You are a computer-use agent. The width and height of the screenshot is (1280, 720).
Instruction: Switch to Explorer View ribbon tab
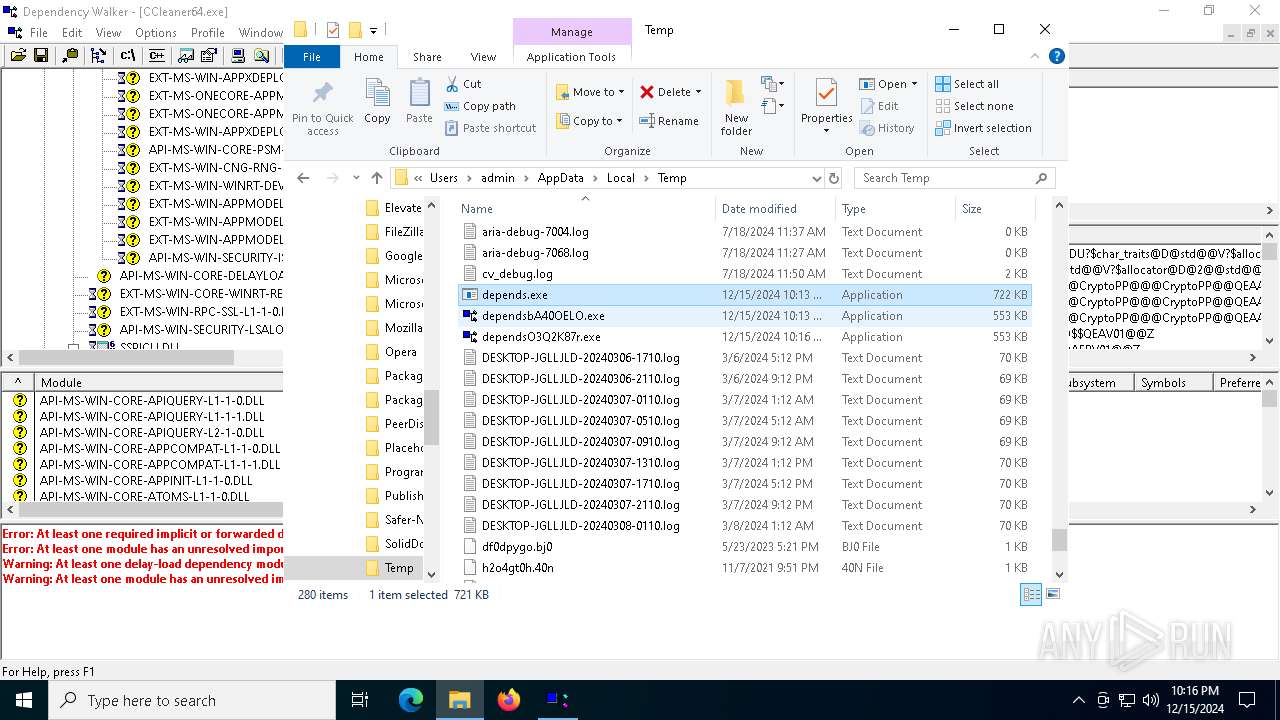click(483, 57)
